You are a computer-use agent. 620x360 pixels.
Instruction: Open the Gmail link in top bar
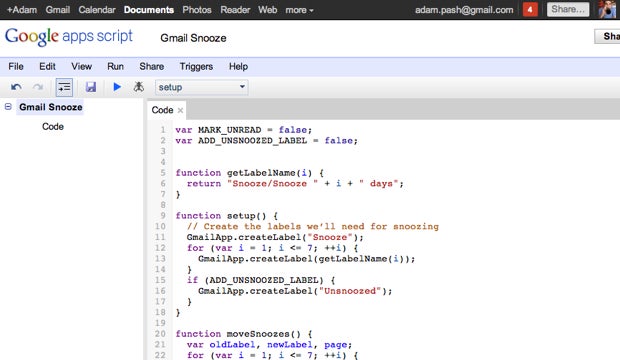(58, 10)
